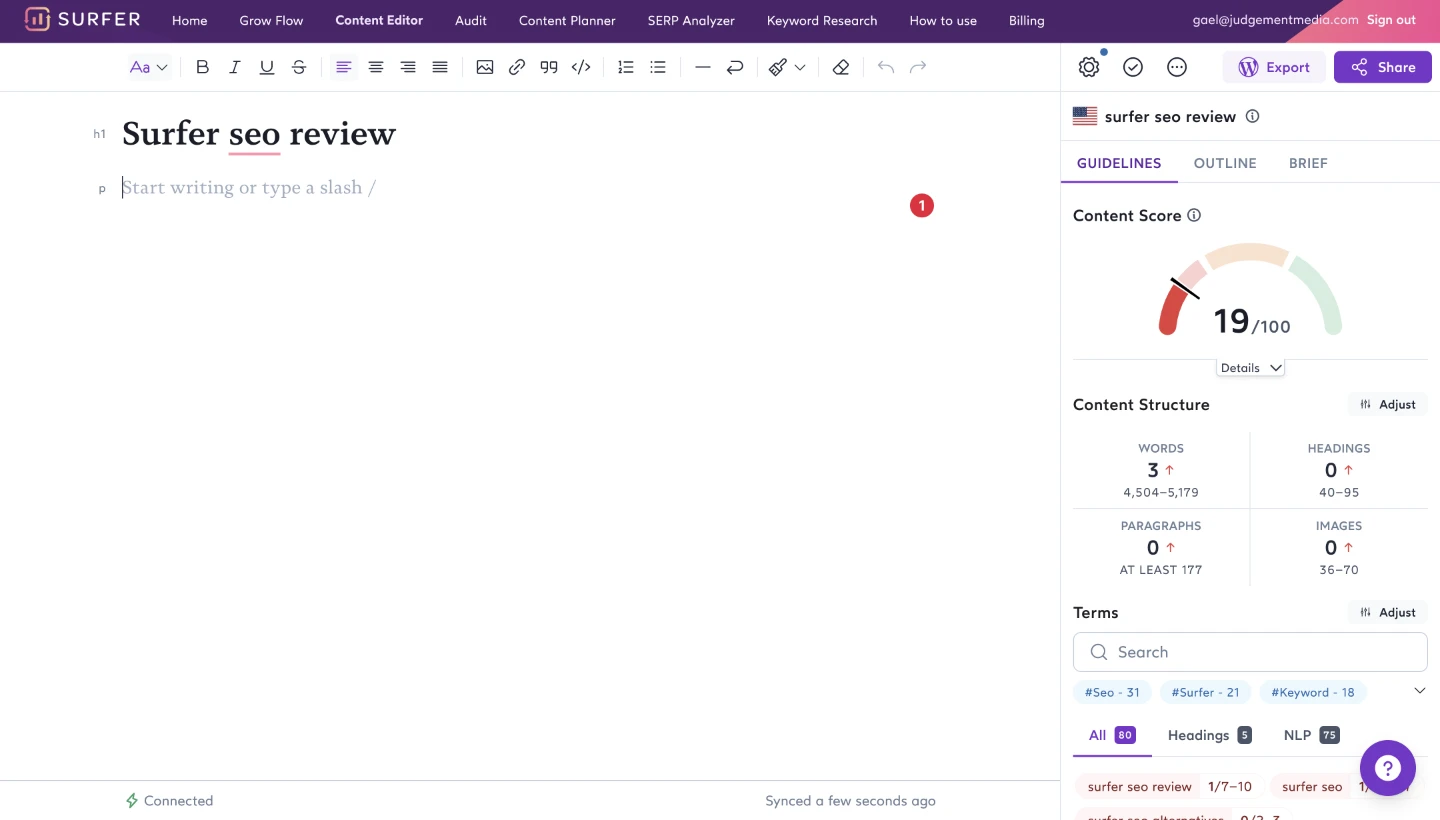The height and width of the screenshot is (820, 1440).
Task: Create a bulleted list
Action: pyautogui.click(x=658, y=67)
